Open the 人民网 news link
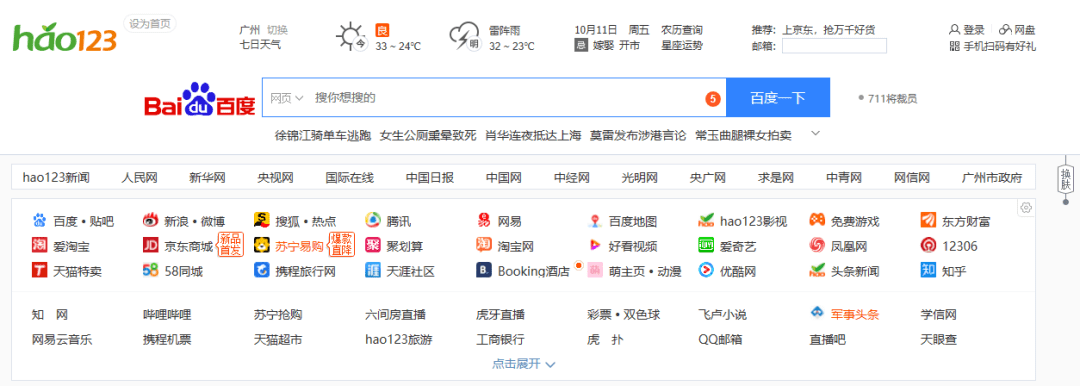This screenshot has width=1080, height=386. [x=140, y=178]
